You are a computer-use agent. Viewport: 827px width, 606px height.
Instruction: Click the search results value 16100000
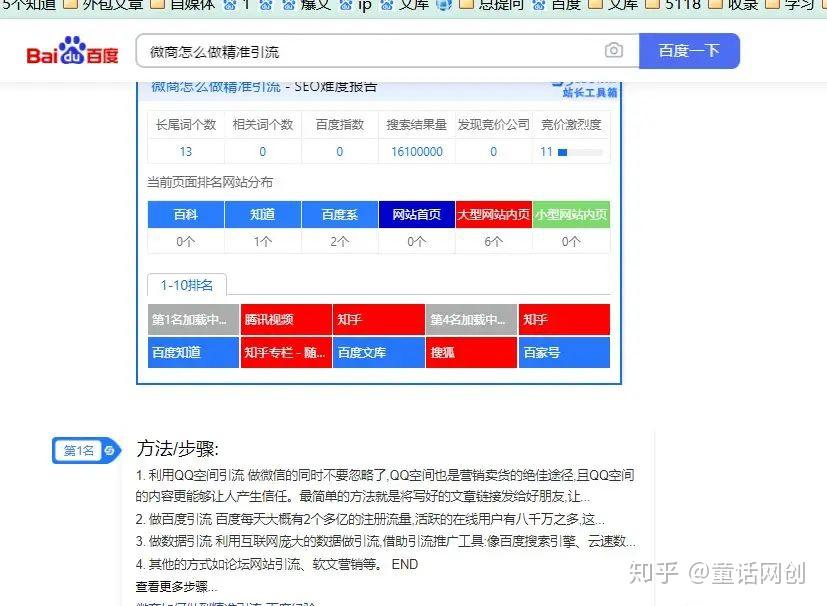click(417, 152)
